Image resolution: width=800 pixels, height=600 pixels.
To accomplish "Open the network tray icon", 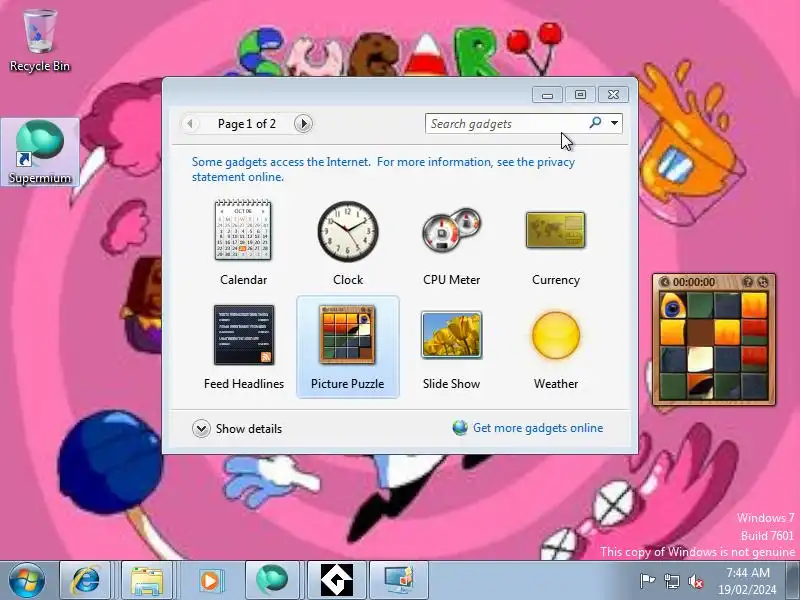I will pyautogui.click(x=671, y=581).
